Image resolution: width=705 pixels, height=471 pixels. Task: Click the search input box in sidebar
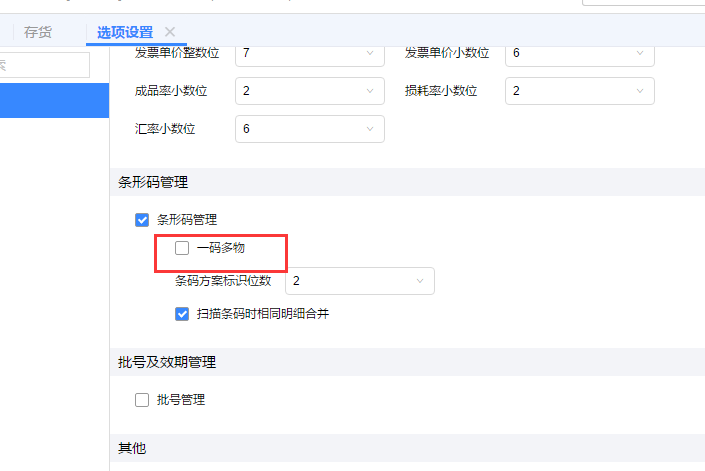45,65
